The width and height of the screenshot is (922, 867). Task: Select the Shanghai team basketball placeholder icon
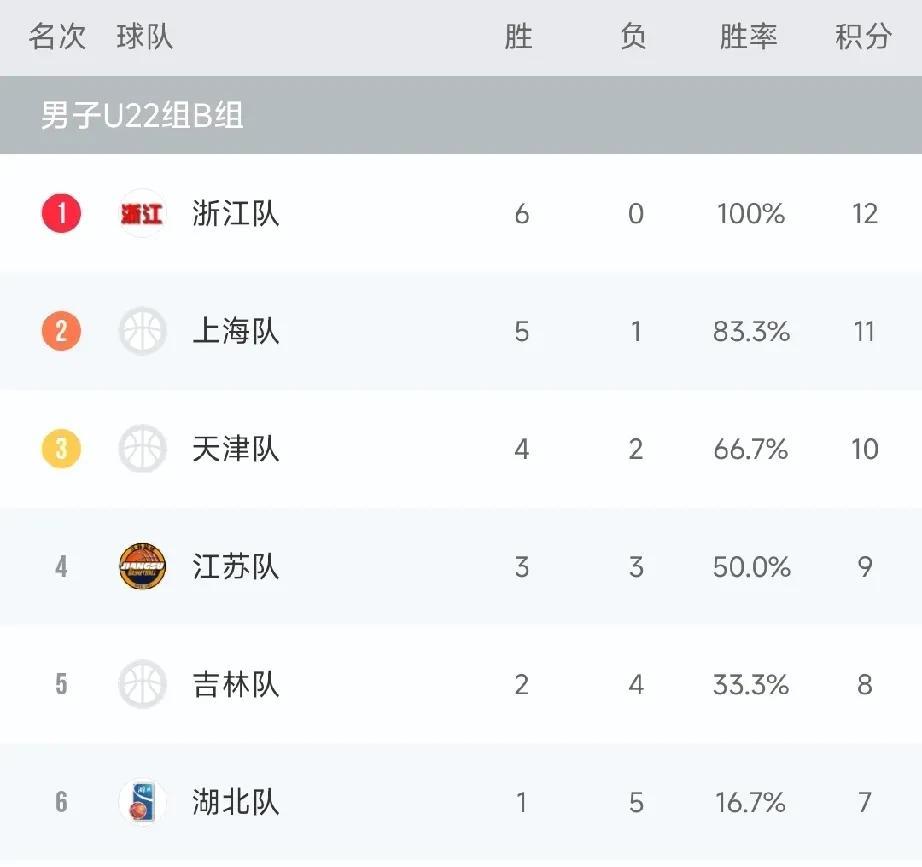point(142,331)
